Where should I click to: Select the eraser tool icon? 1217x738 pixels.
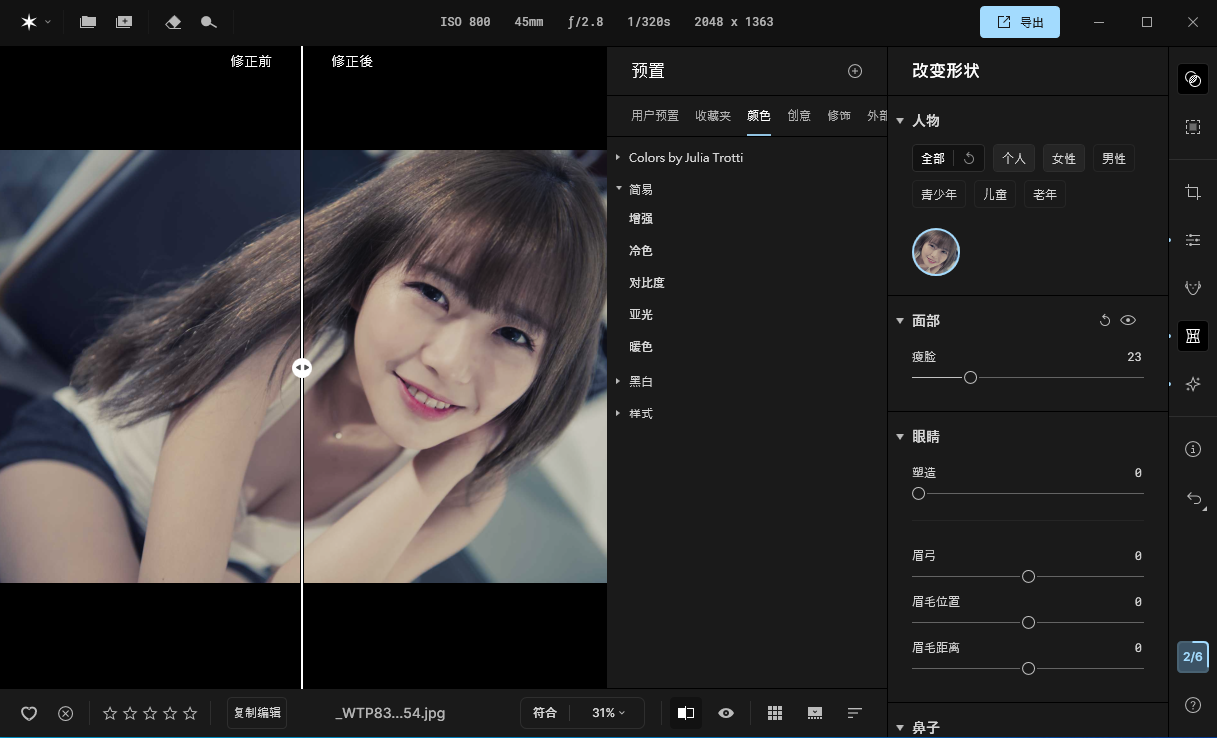point(173,22)
